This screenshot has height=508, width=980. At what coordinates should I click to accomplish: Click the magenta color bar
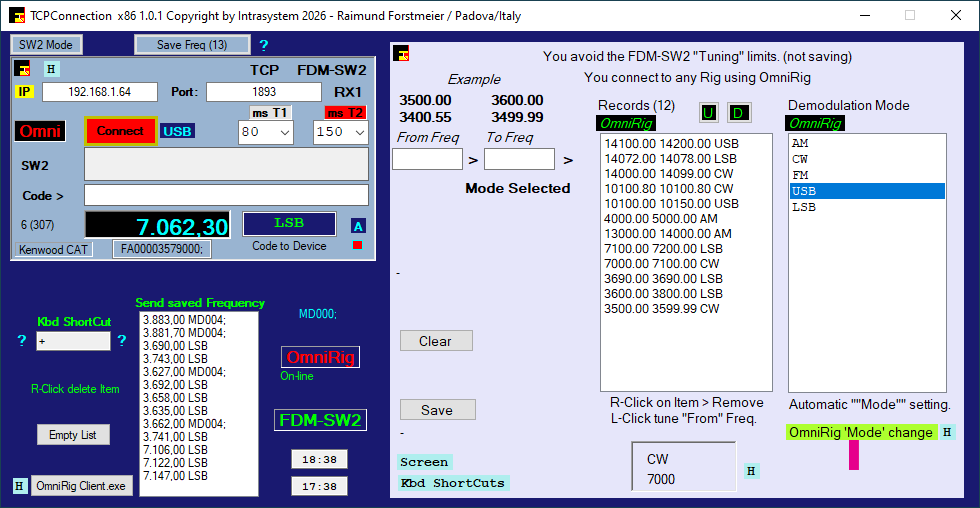pyautogui.click(x=854, y=455)
